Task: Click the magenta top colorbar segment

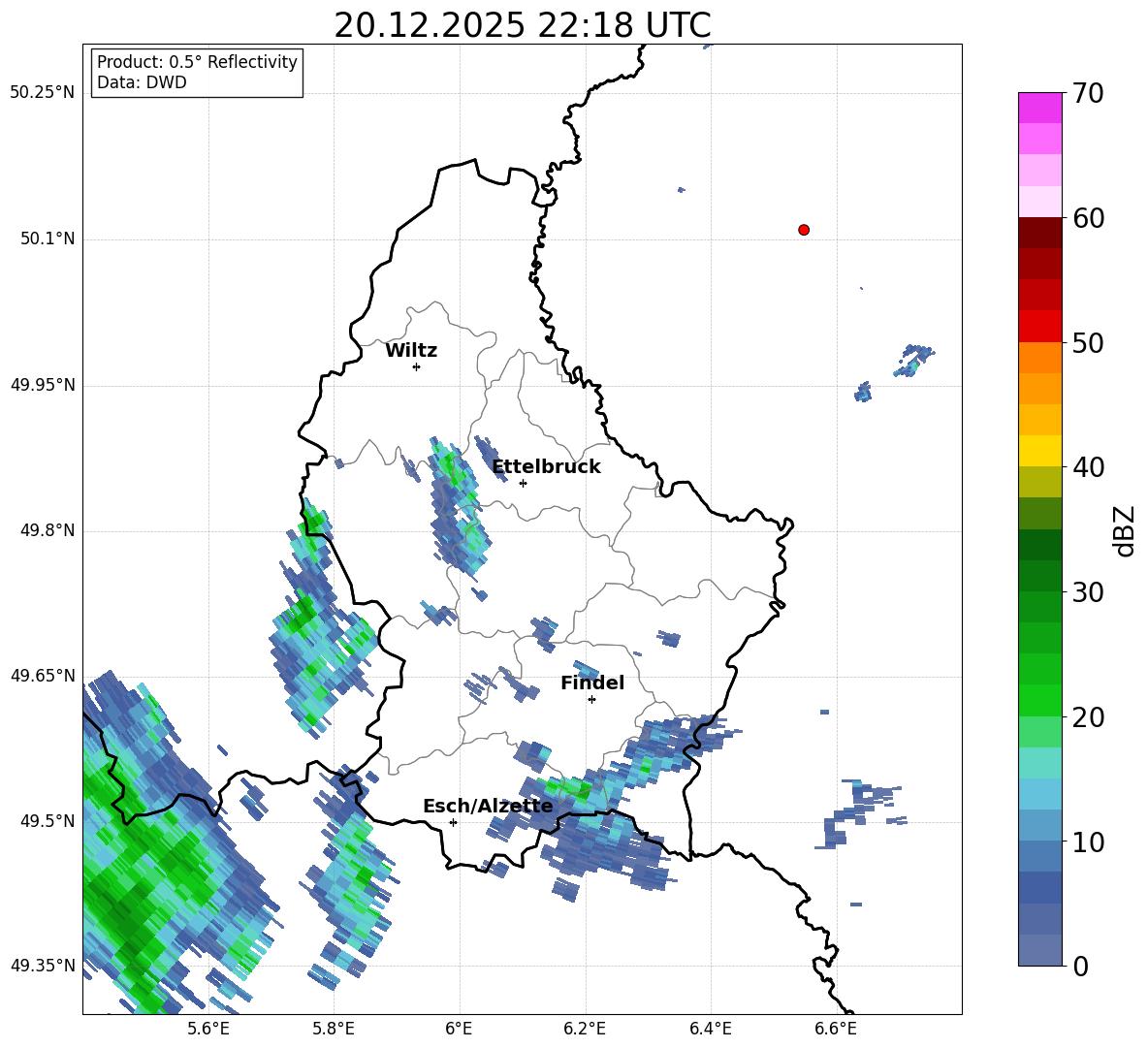Action: tap(1039, 108)
